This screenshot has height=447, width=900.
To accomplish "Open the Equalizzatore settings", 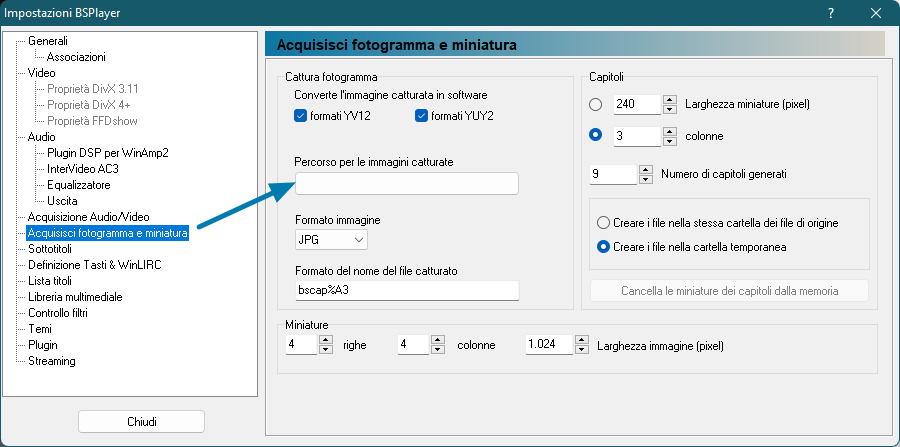I will click(x=79, y=185).
